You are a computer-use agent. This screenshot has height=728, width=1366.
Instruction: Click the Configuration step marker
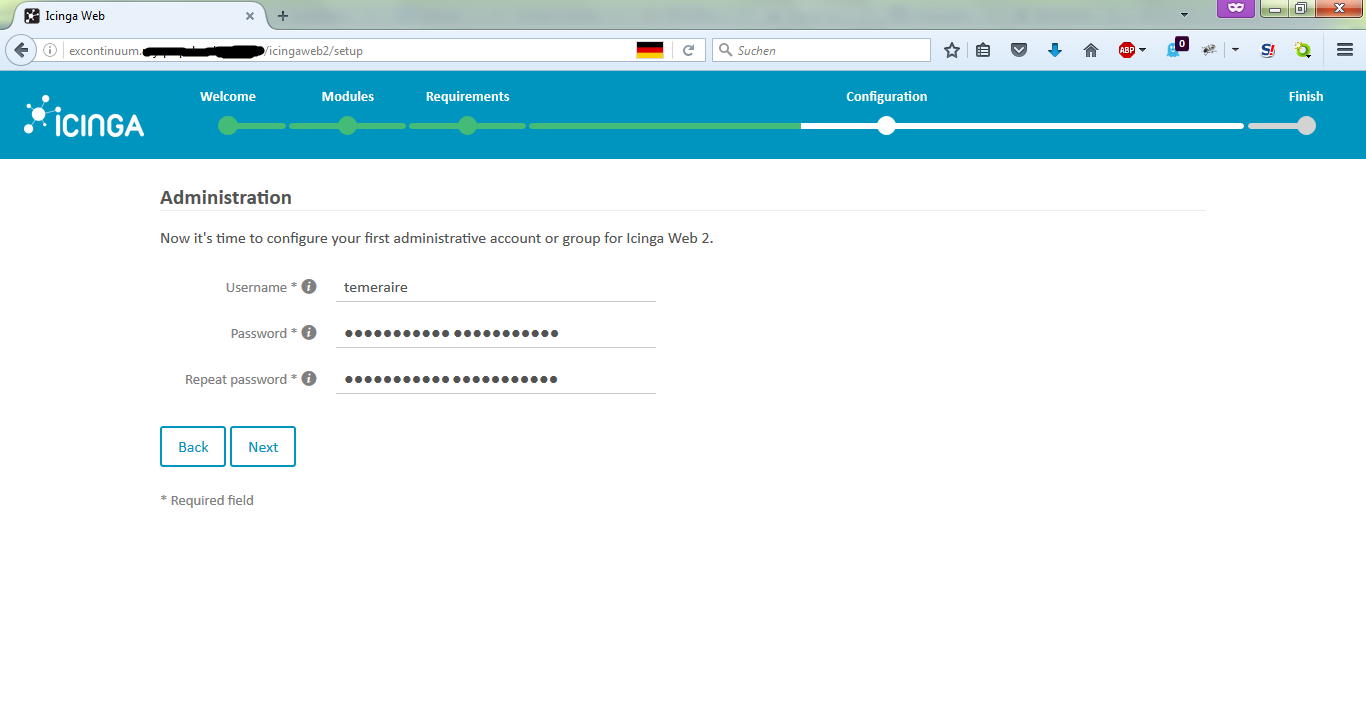[x=886, y=126]
